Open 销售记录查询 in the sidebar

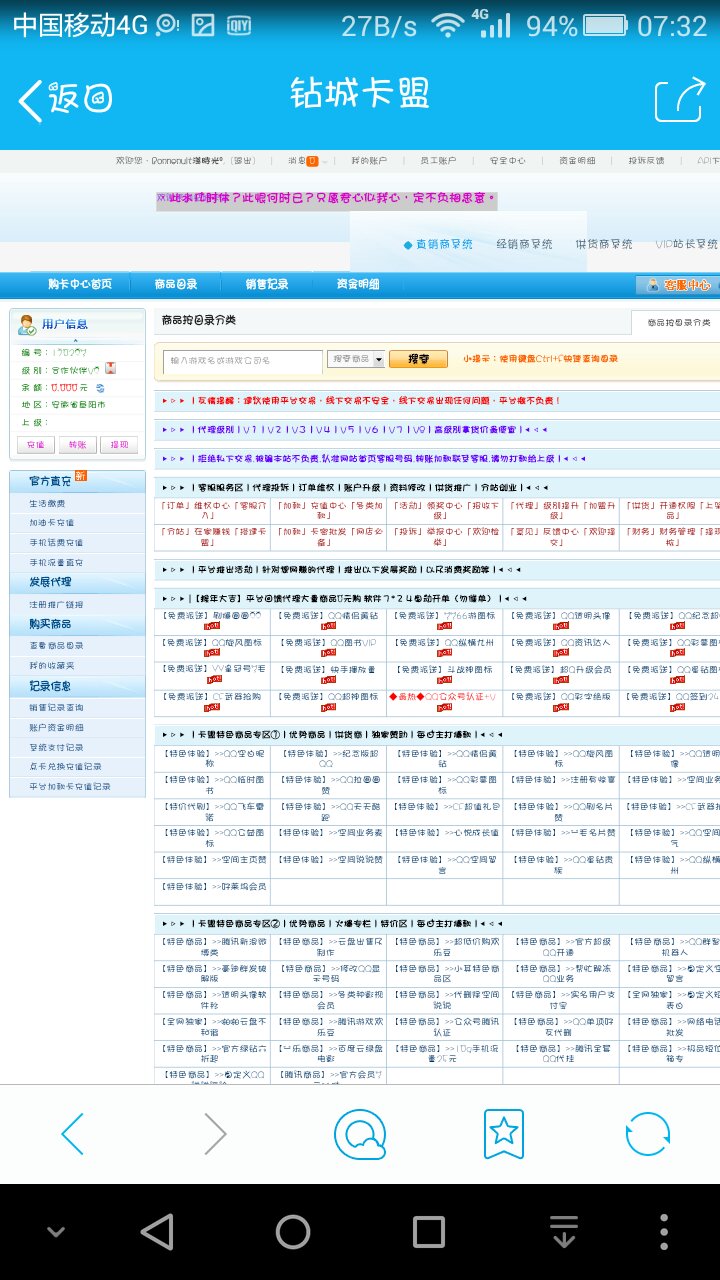56,707
